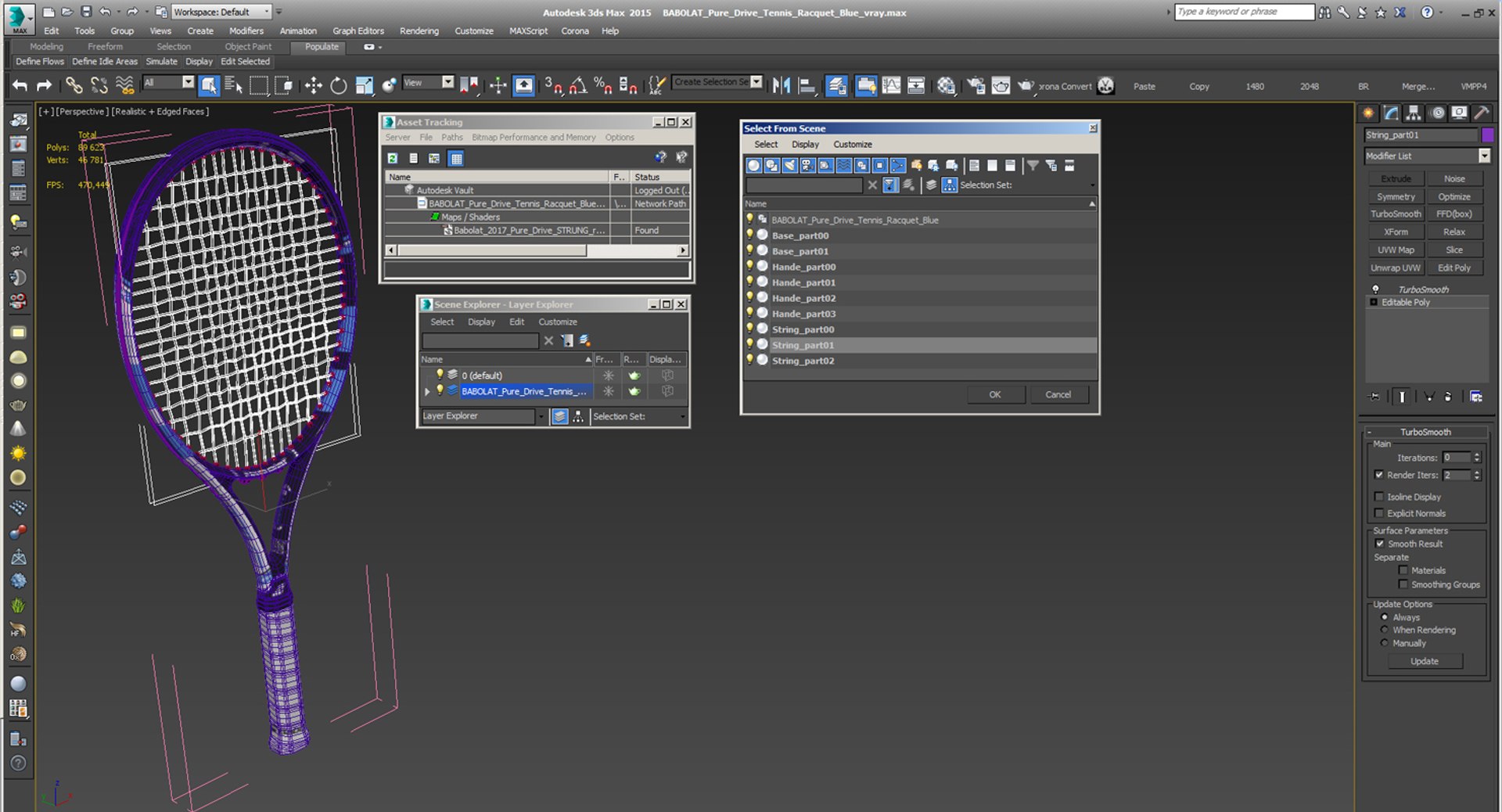This screenshot has height=812, width=1502.
Task: Click OK in Select From Scene dialog
Action: [x=995, y=394]
